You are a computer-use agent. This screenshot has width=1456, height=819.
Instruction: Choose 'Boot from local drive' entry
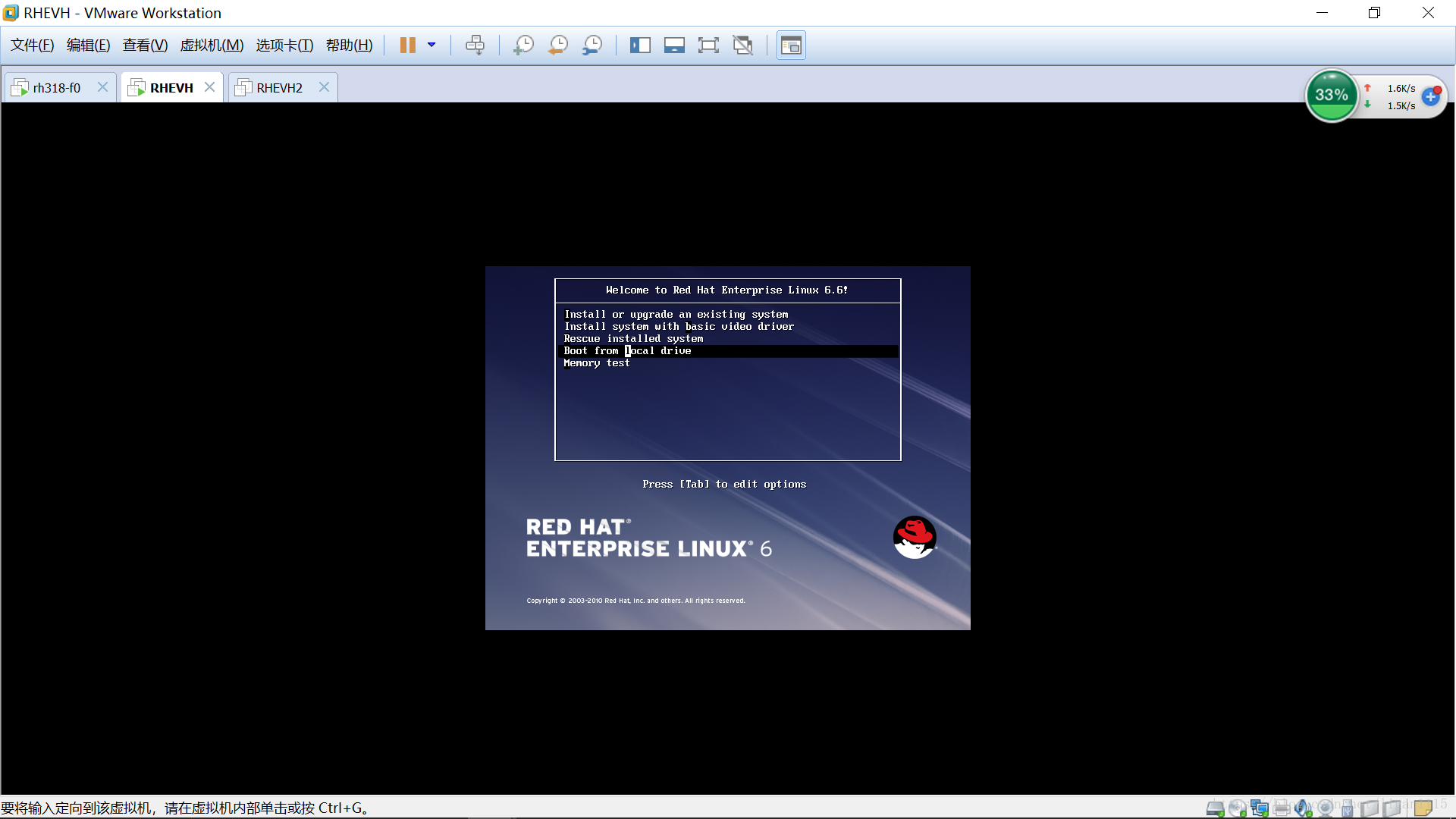[x=728, y=351]
